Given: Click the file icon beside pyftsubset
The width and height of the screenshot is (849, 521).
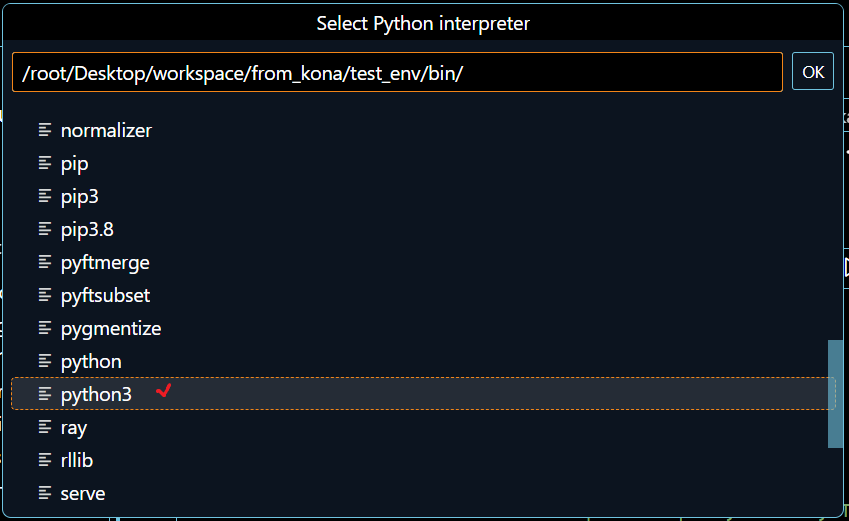Looking at the screenshot, I should [45, 295].
